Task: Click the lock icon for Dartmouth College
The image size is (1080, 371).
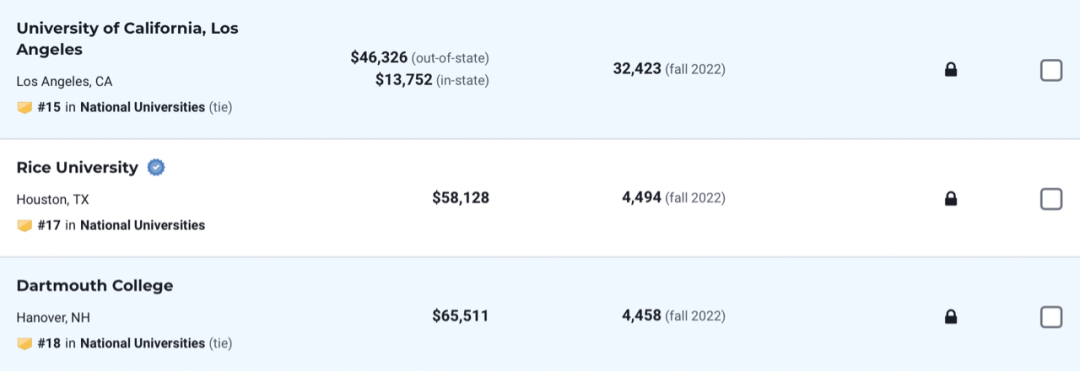Action: coord(951,317)
